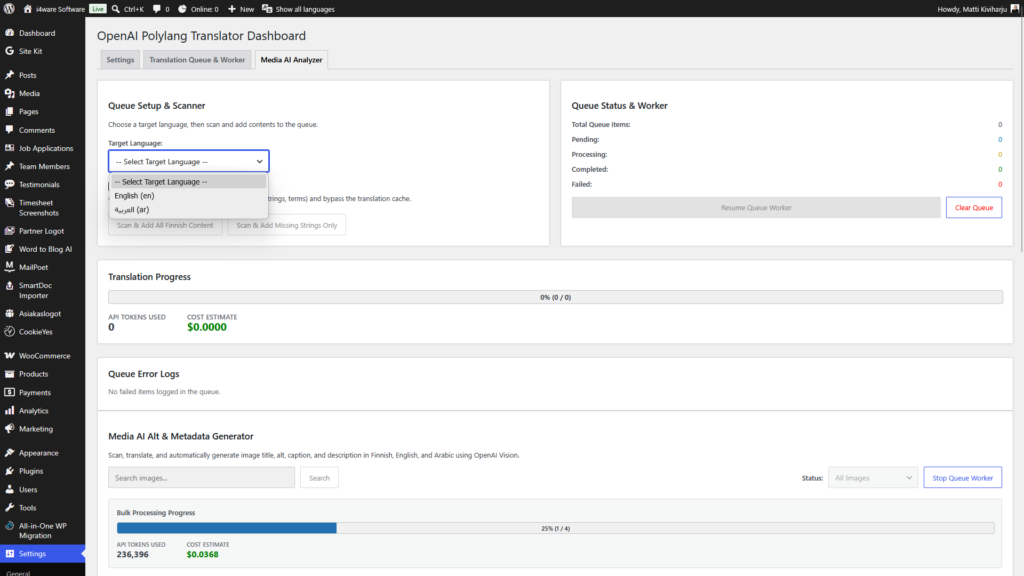Choose Arabic (ar) option

pos(189,210)
